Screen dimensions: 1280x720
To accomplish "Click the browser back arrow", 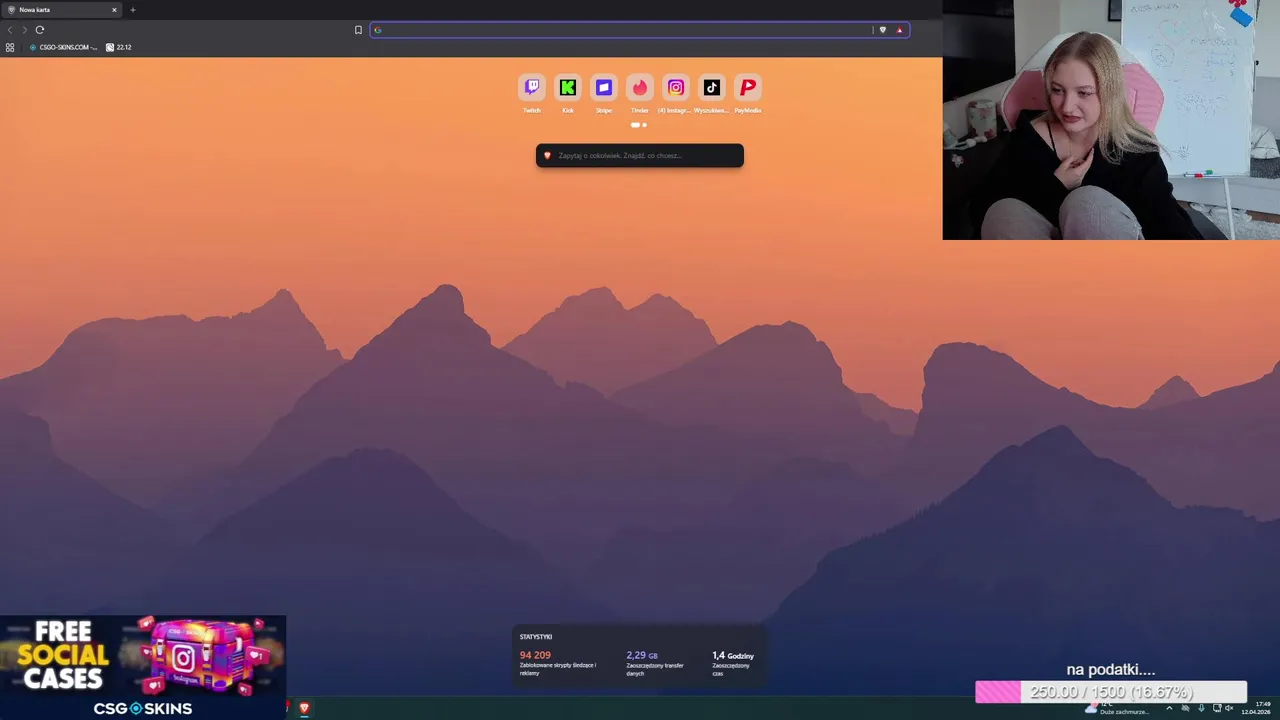I will 10,30.
